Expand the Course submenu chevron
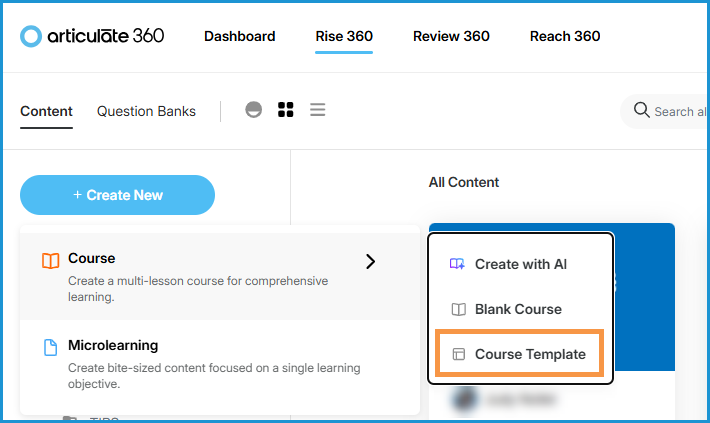 (x=371, y=261)
